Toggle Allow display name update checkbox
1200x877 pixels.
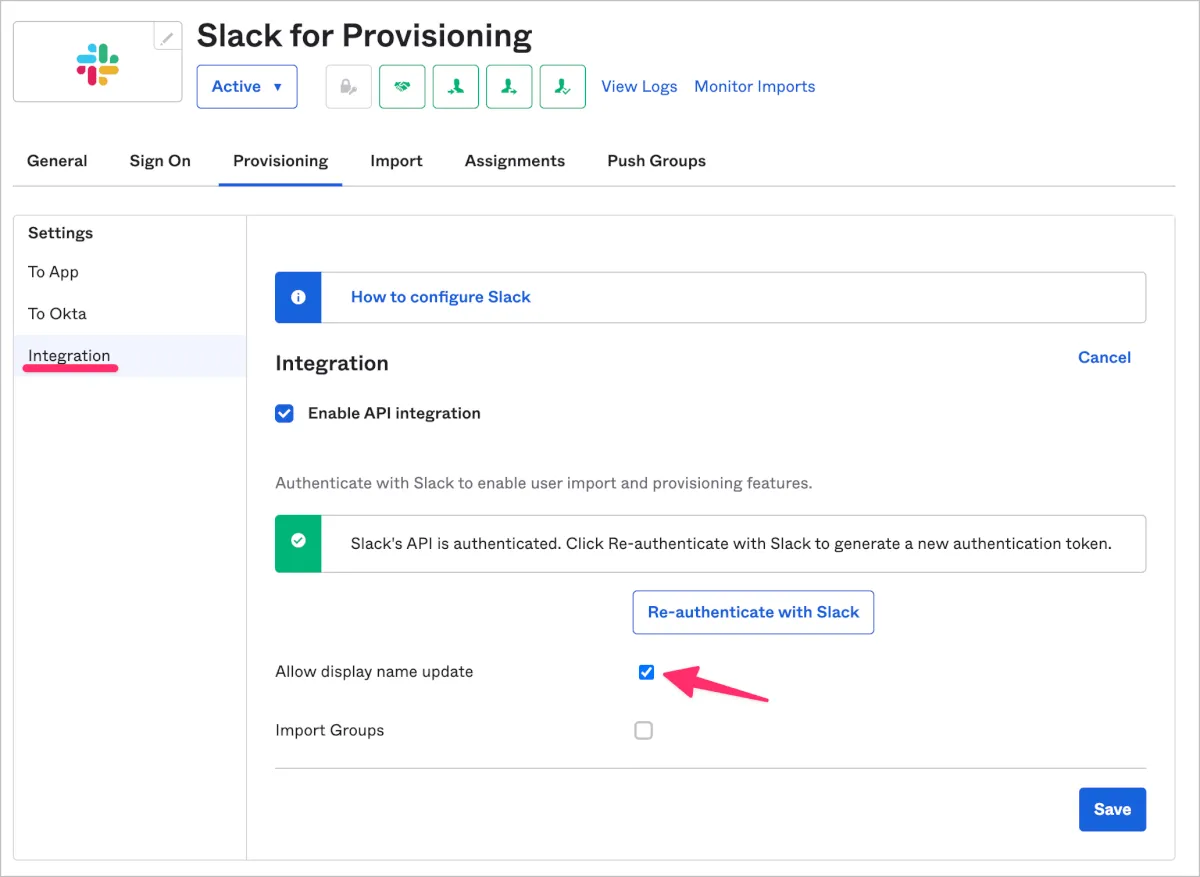tap(646, 672)
